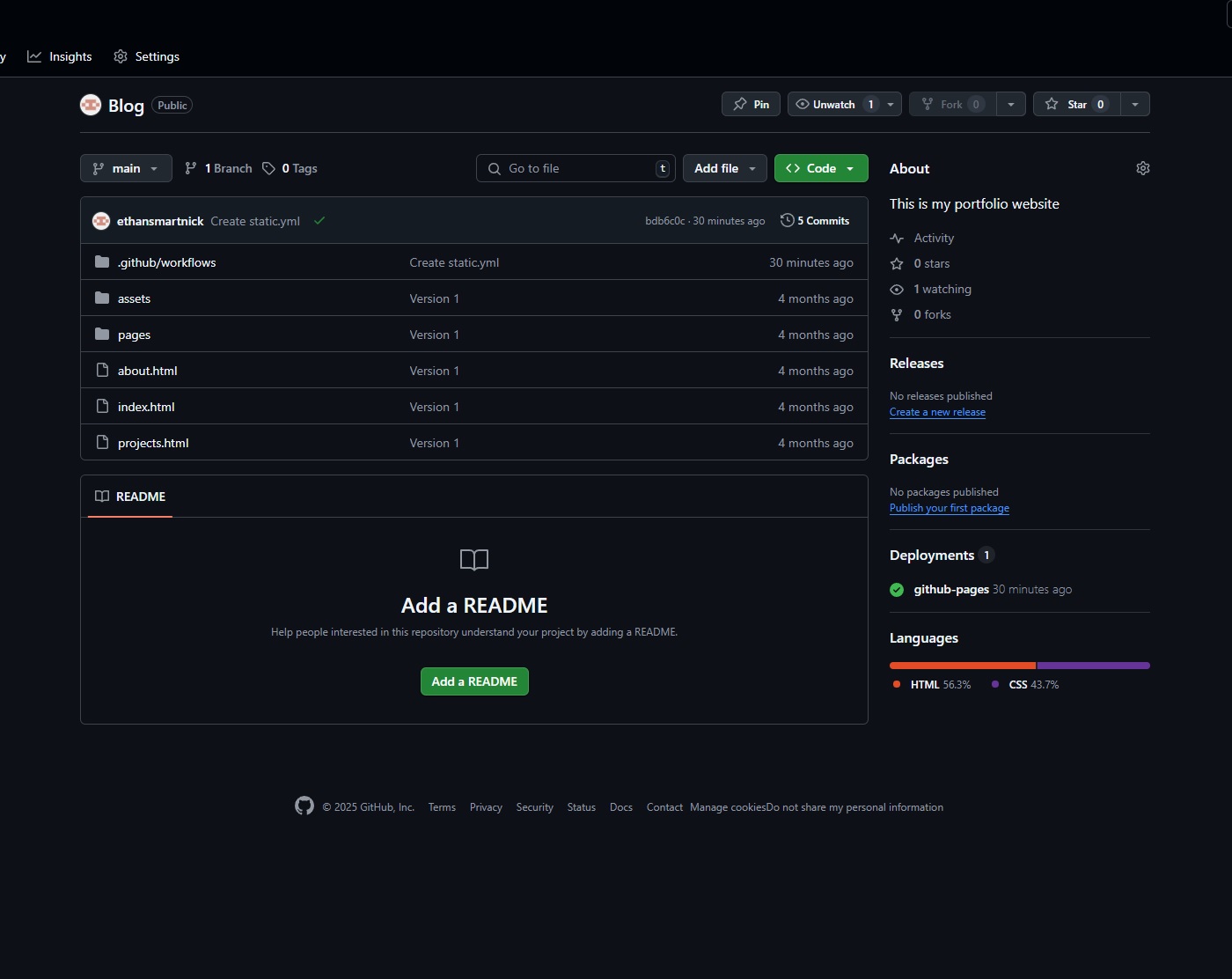Click the green Add a README button
The width and height of the screenshot is (1232, 979).
474,681
